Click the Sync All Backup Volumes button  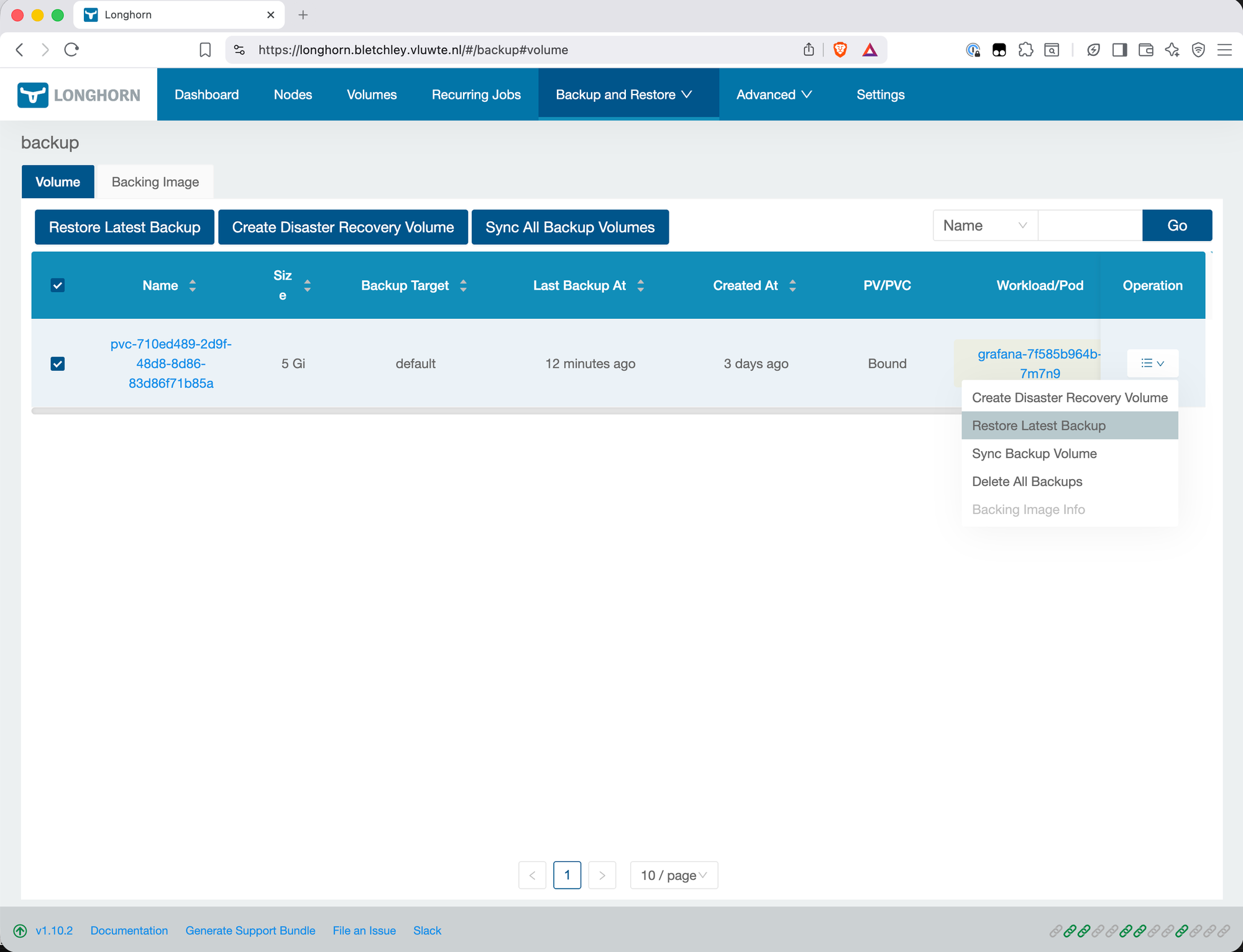point(570,227)
